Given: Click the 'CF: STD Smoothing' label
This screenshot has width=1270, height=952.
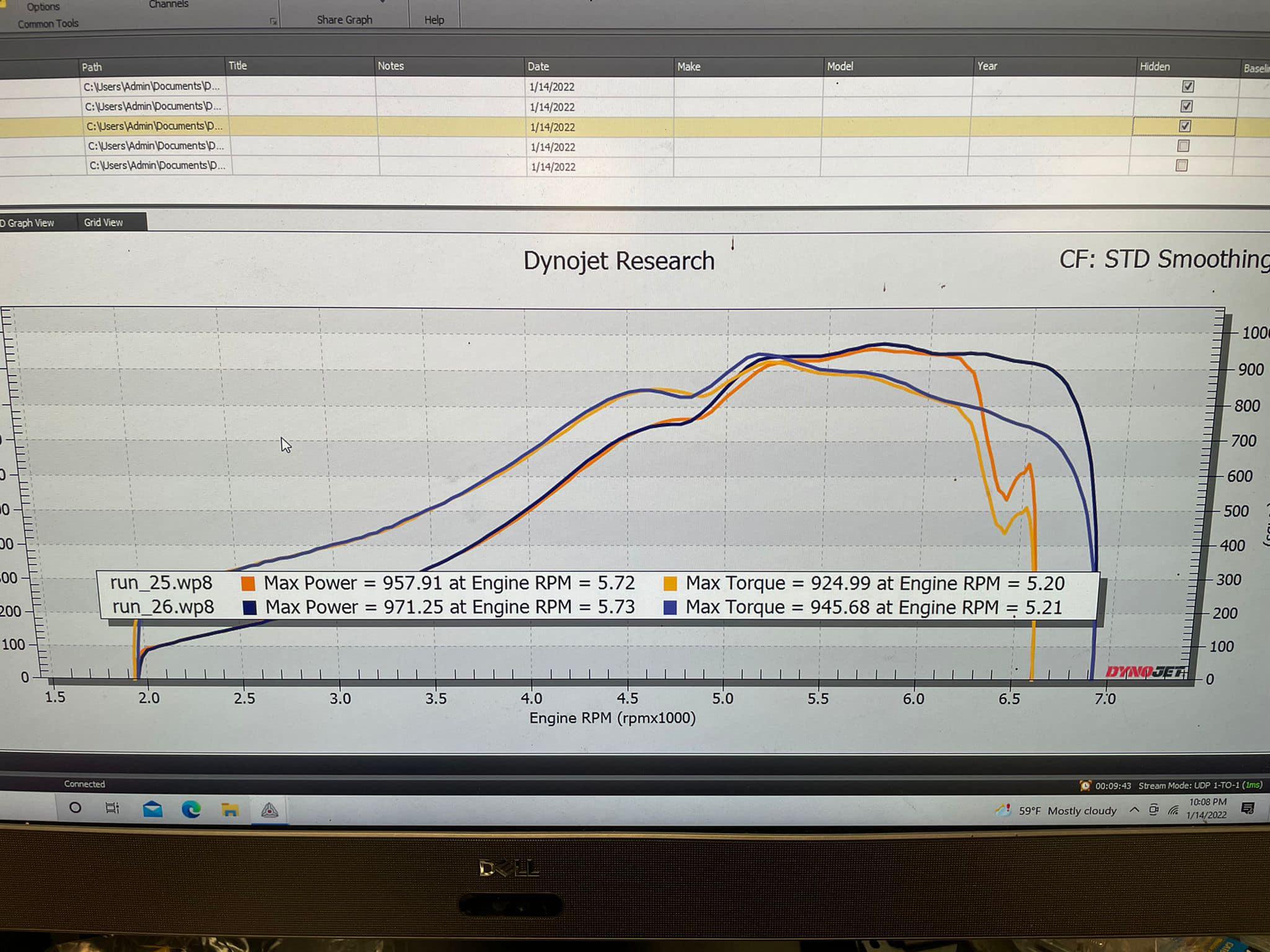Looking at the screenshot, I should point(1164,259).
